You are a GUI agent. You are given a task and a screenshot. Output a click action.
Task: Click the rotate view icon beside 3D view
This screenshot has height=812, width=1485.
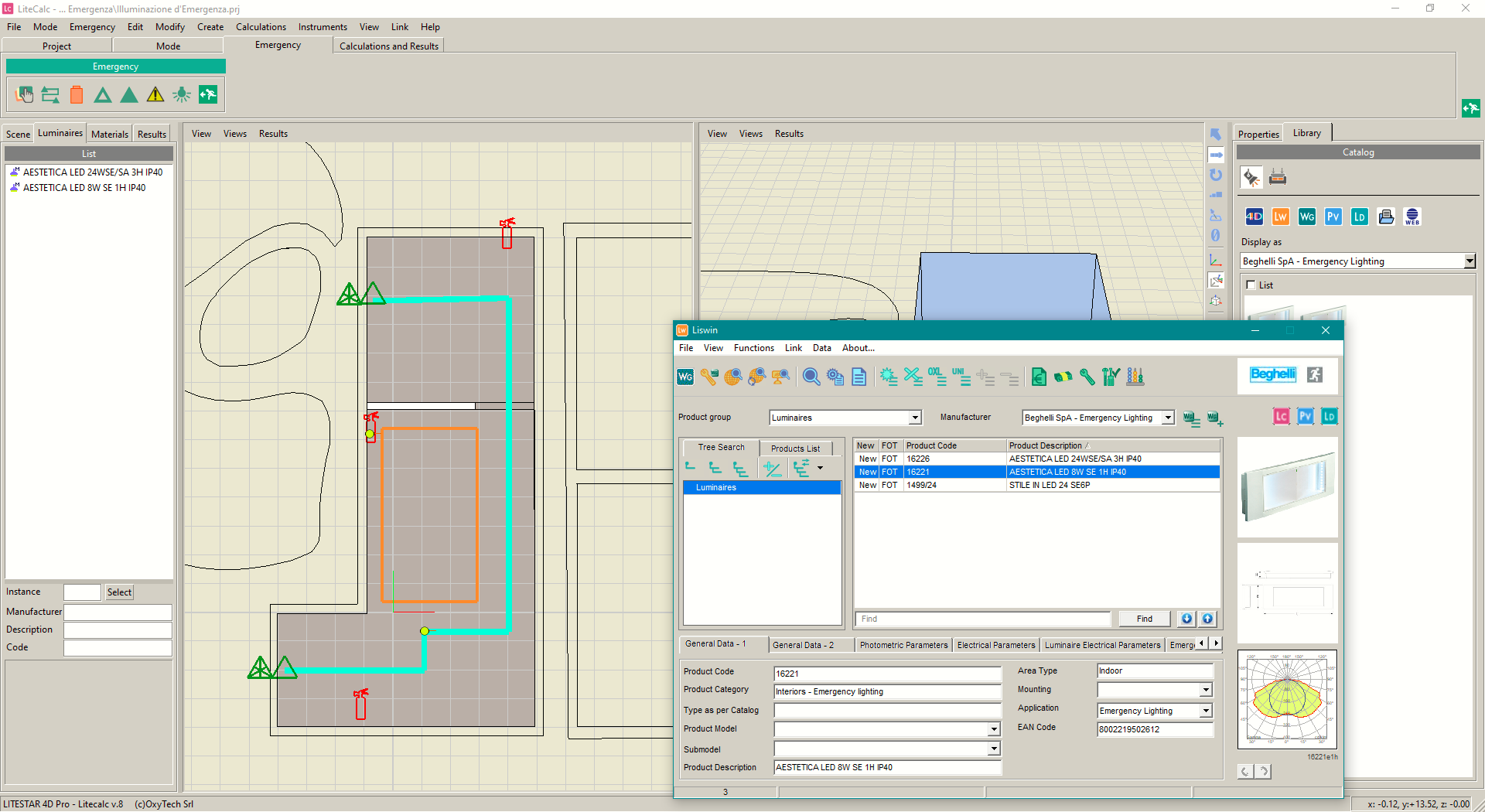[x=1216, y=175]
